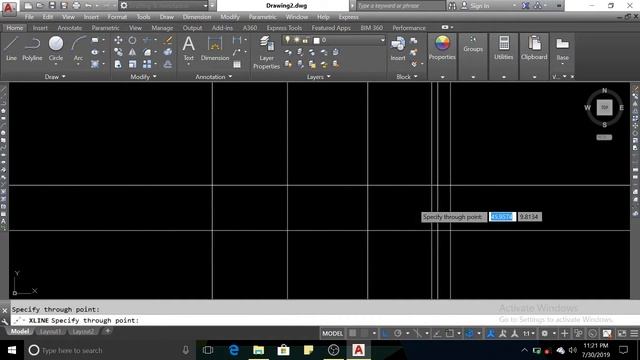
Task: Click the layer 0 color swatch
Action: (316, 40)
